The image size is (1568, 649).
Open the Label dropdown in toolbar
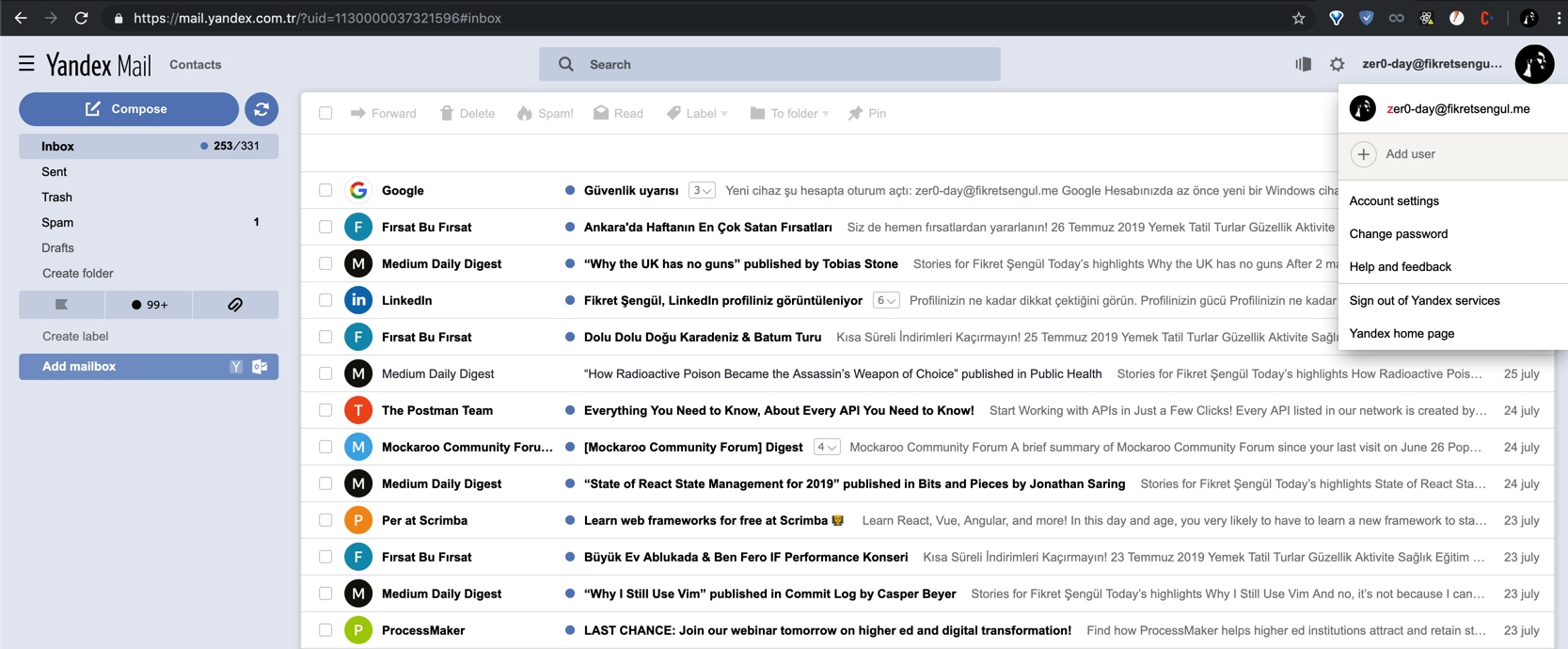click(x=697, y=113)
